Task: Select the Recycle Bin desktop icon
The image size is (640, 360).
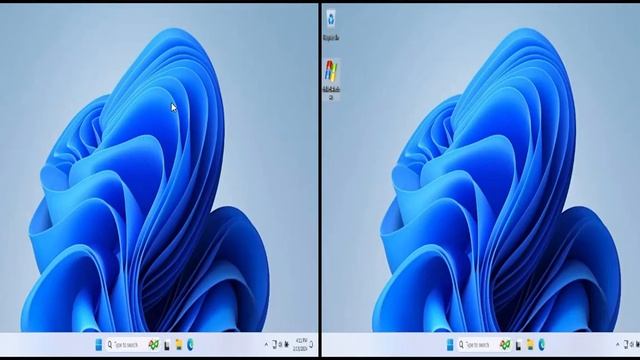Action: click(331, 25)
